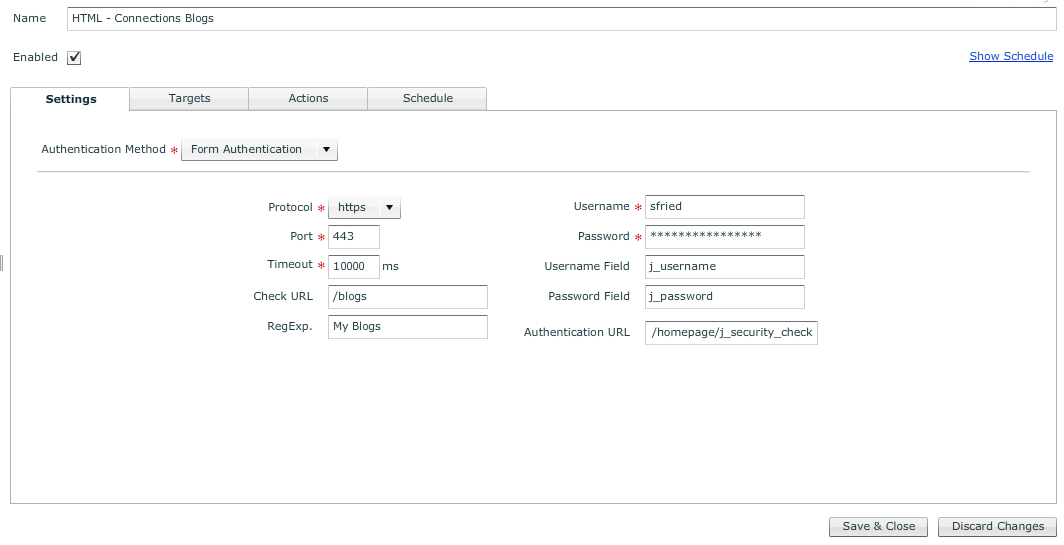Image resolution: width=1064 pixels, height=545 pixels.
Task: Open the Actions tab
Action: pos(308,98)
